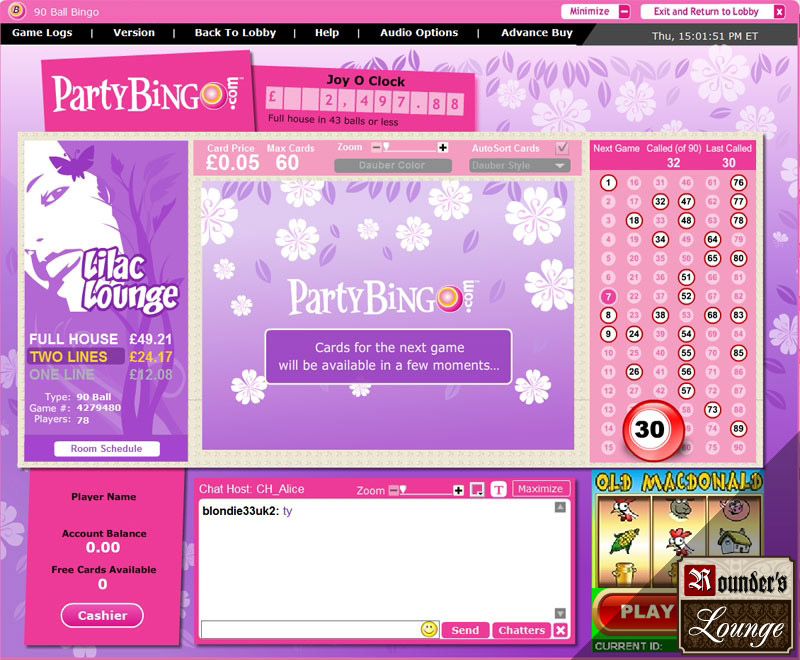The image size is (800, 660).
Task: Click chat message from blondie33uk2
Action: pyautogui.click(x=247, y=511)
